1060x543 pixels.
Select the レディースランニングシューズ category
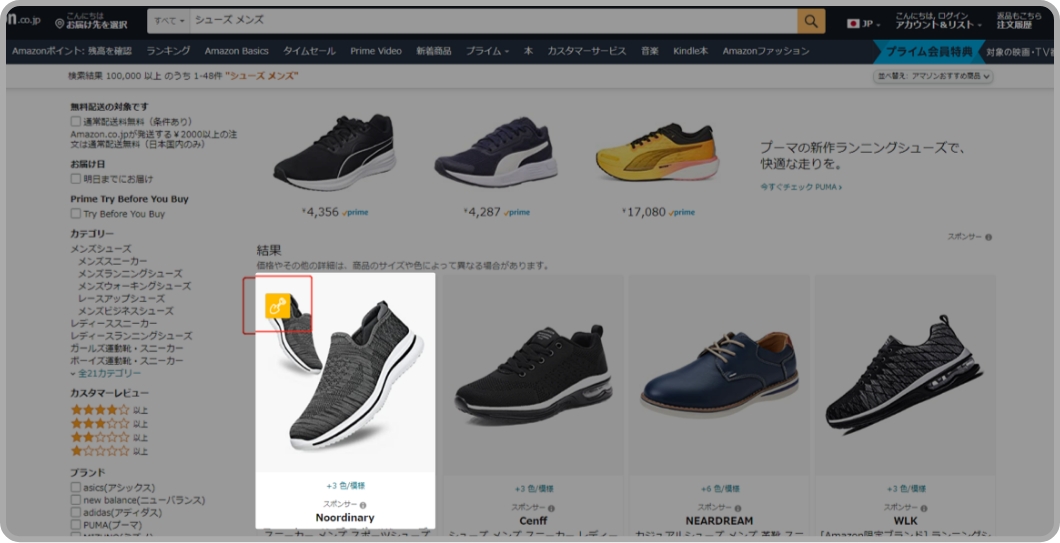pyautogui.click(x=131, y=336)
